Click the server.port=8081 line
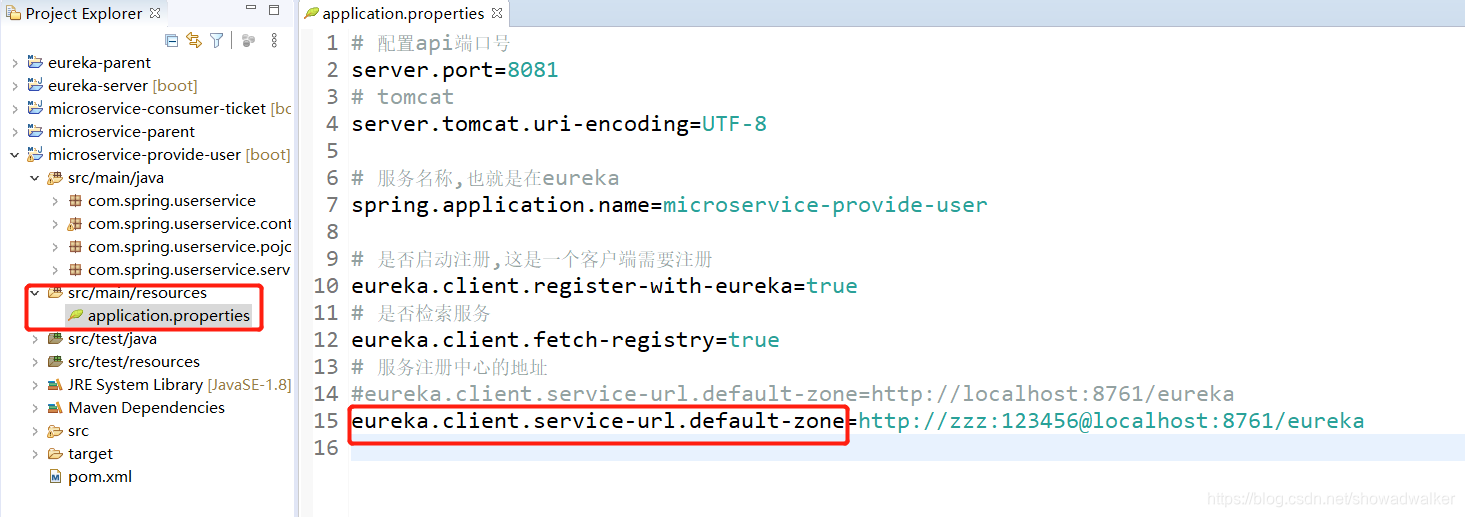The width and height of the screenshot is (1465, 517). click(455, 70)
